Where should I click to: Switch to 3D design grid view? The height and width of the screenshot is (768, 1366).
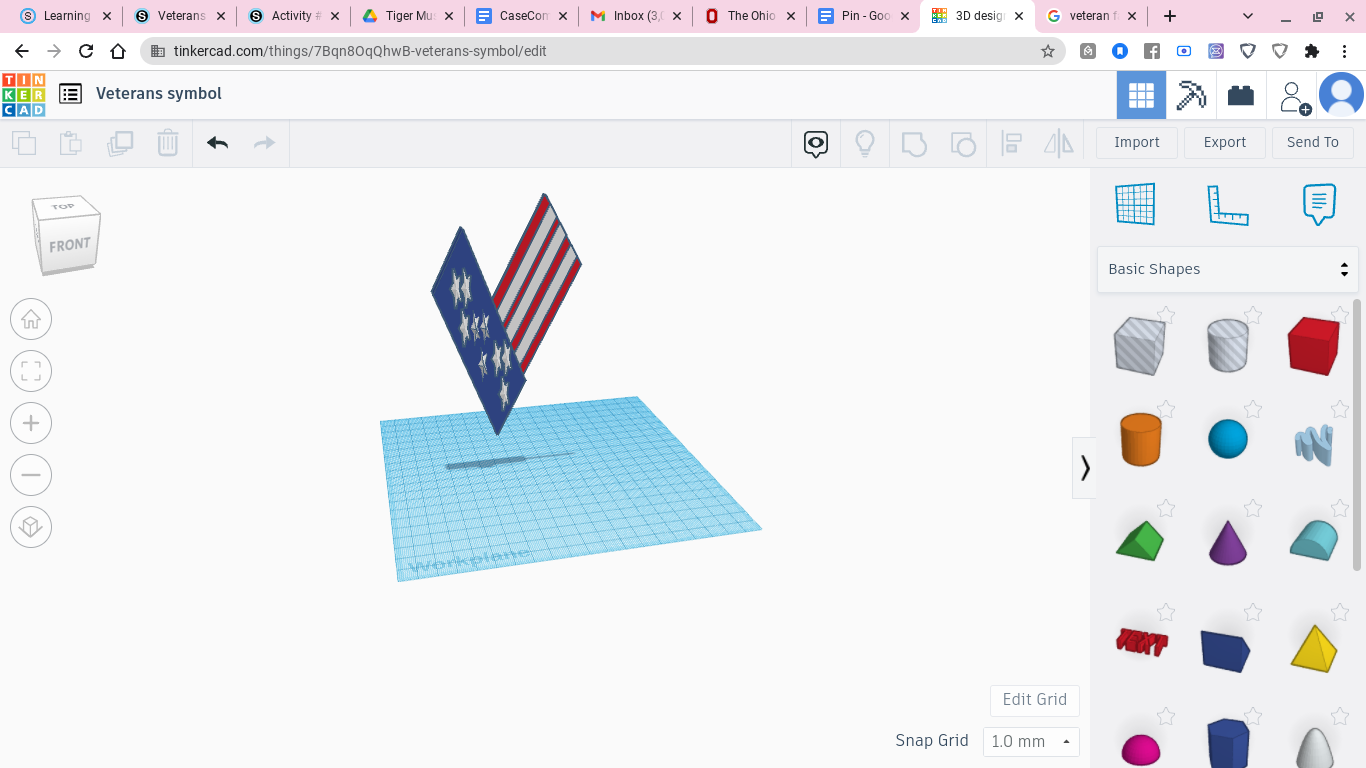tap(1141, 95)
